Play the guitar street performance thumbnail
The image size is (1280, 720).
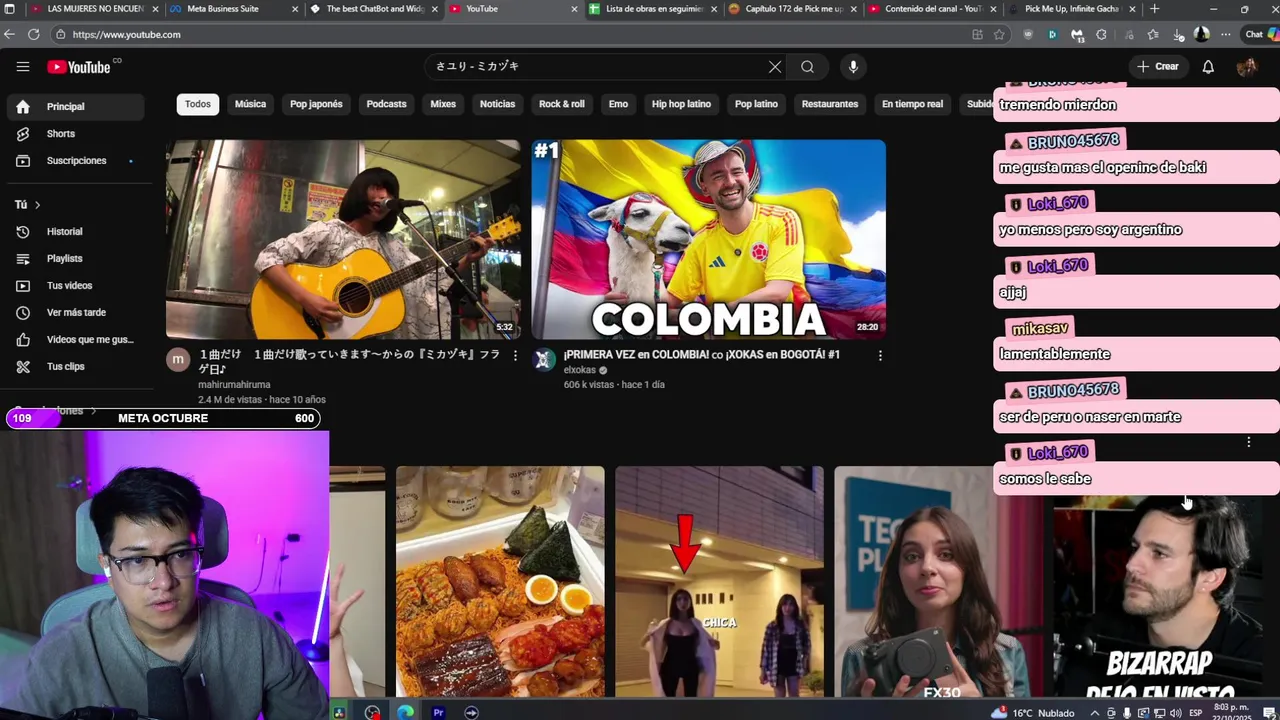click(343, 240)
